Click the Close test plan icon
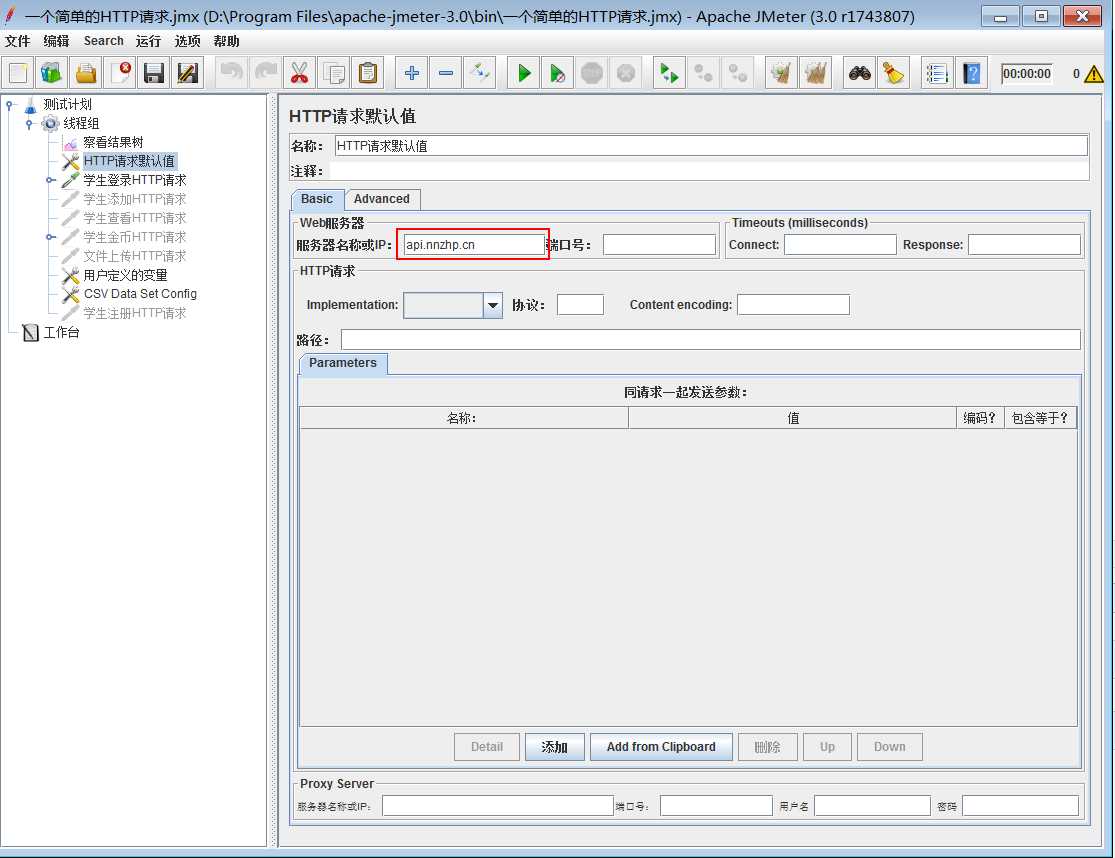The width and height of the screenshot is (1115, 858). [120, 73]
